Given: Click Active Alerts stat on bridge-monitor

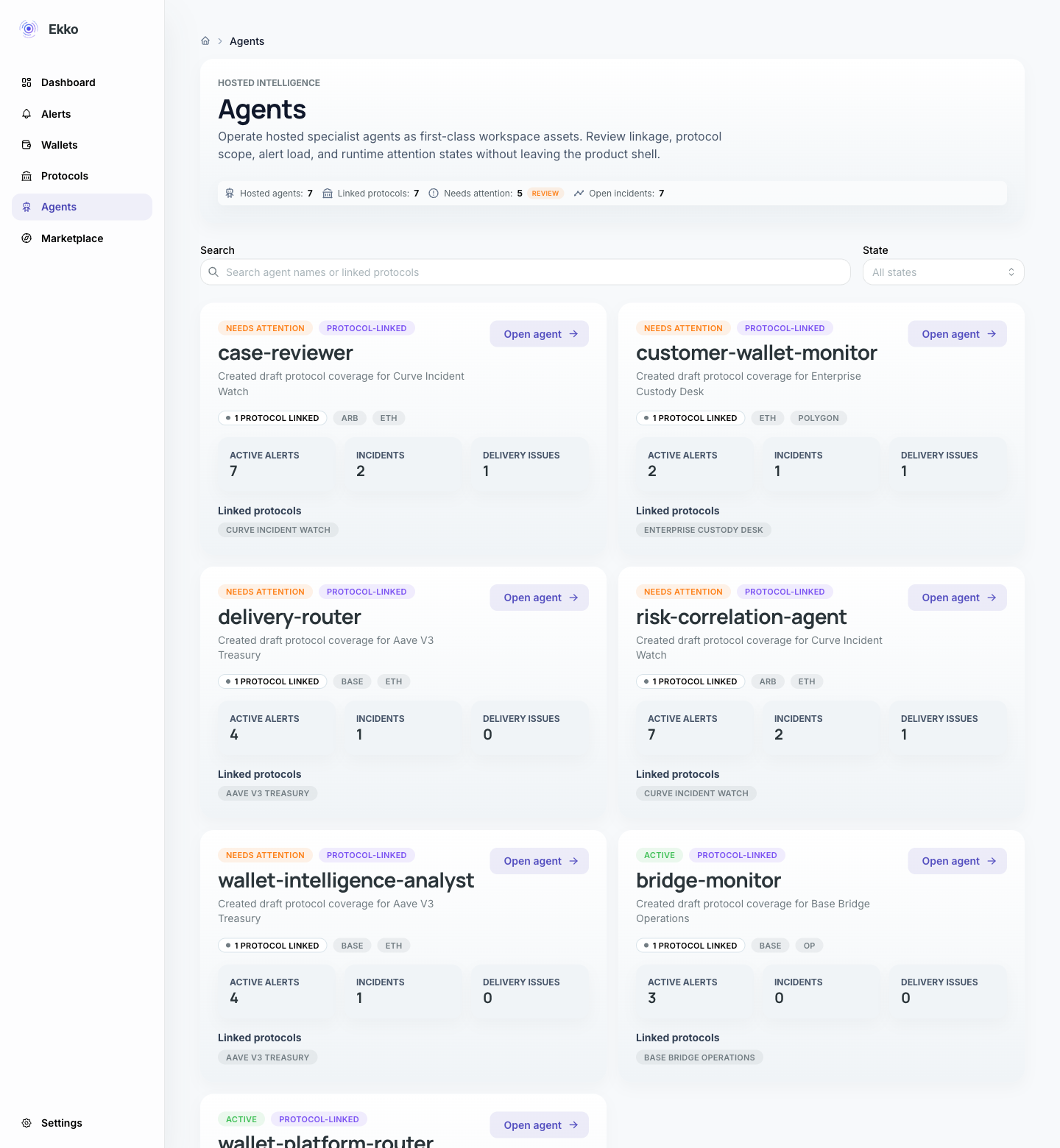Looking at the screenshot, I should 695,991.
